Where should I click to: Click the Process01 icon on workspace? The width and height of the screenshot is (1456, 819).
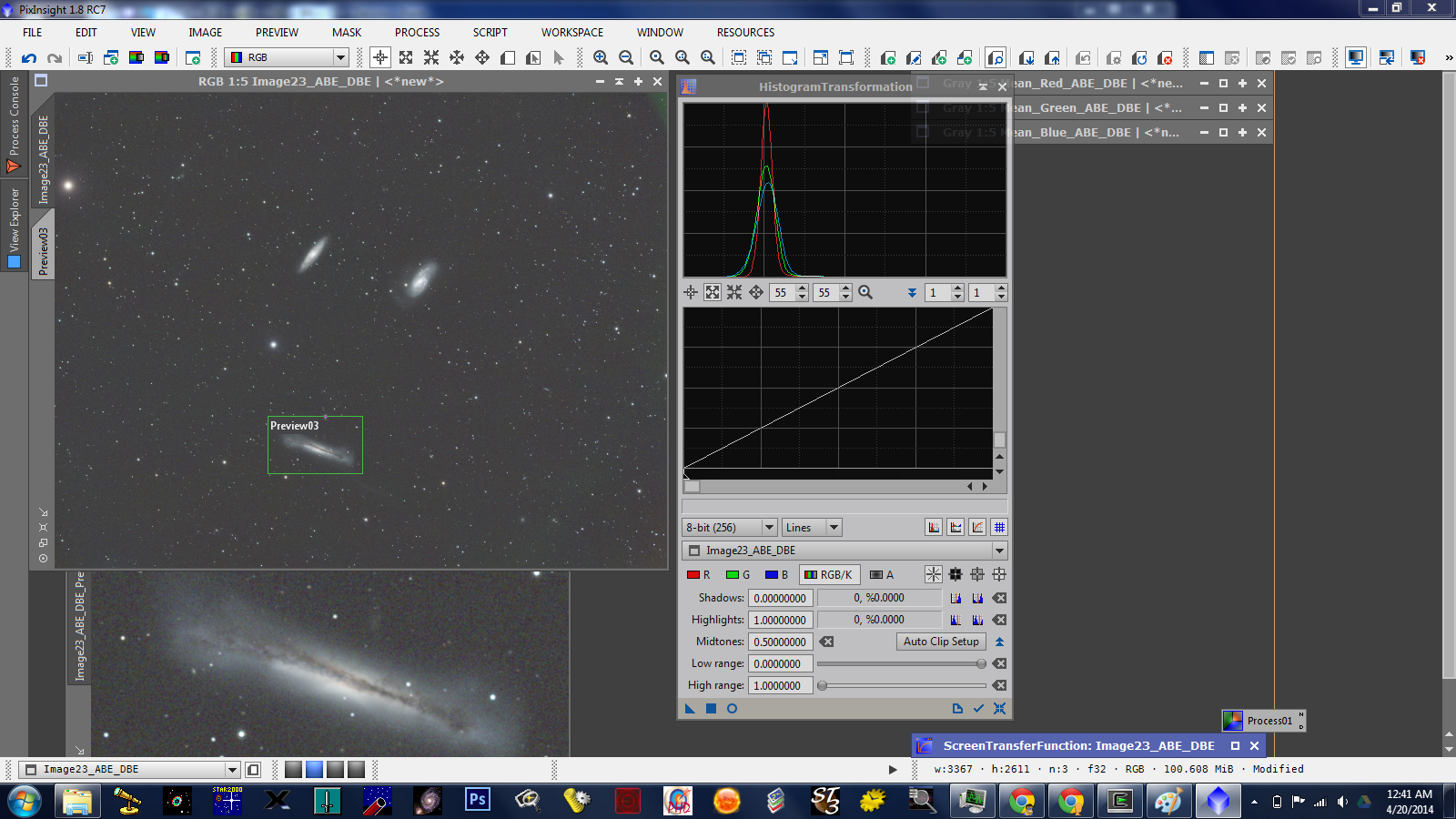click(x=1263, y=720)
